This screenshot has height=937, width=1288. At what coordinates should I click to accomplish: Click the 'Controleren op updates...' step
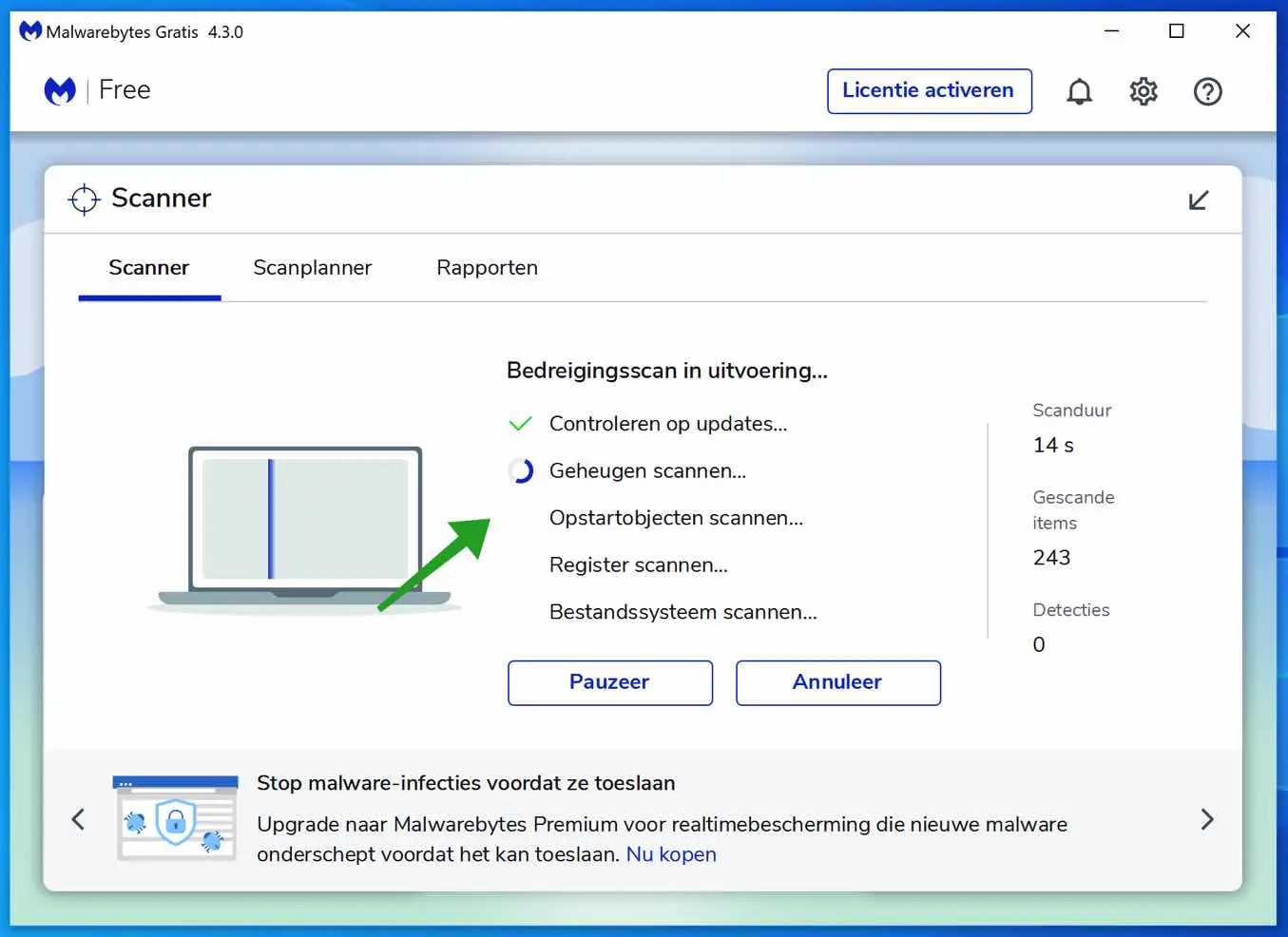668,424
